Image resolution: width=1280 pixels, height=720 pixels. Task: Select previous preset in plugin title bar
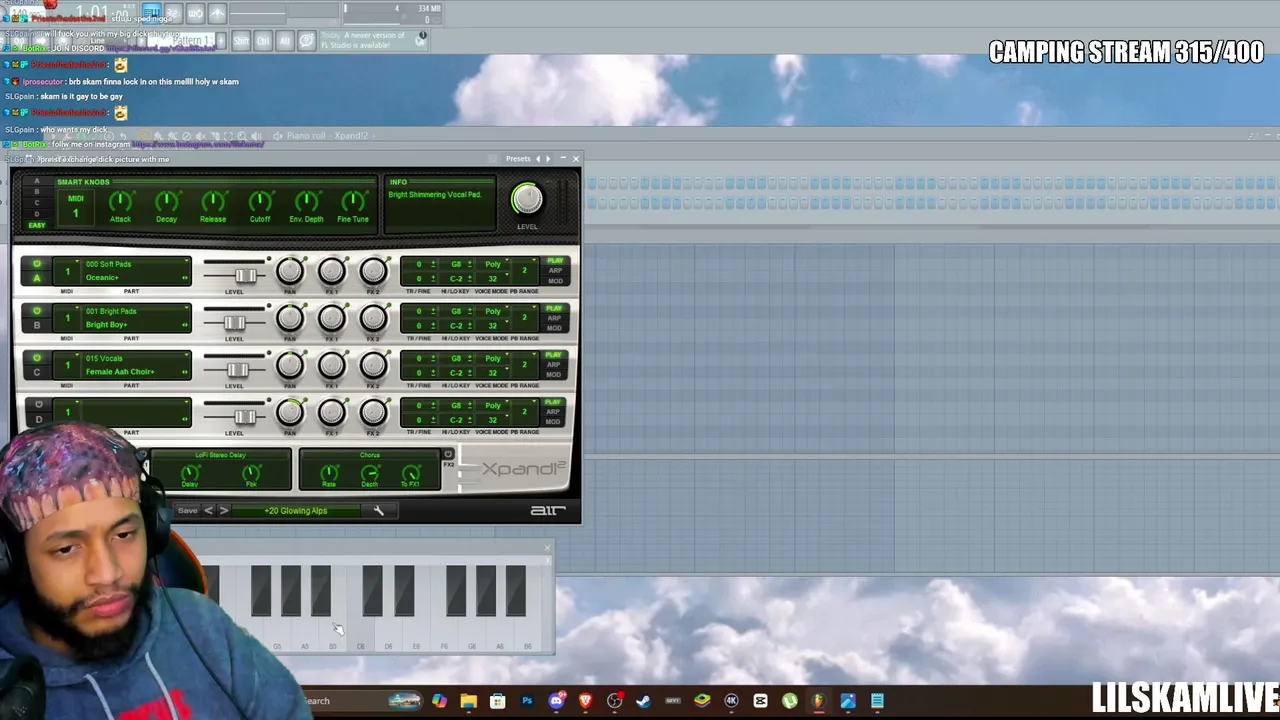pos(538,159)
